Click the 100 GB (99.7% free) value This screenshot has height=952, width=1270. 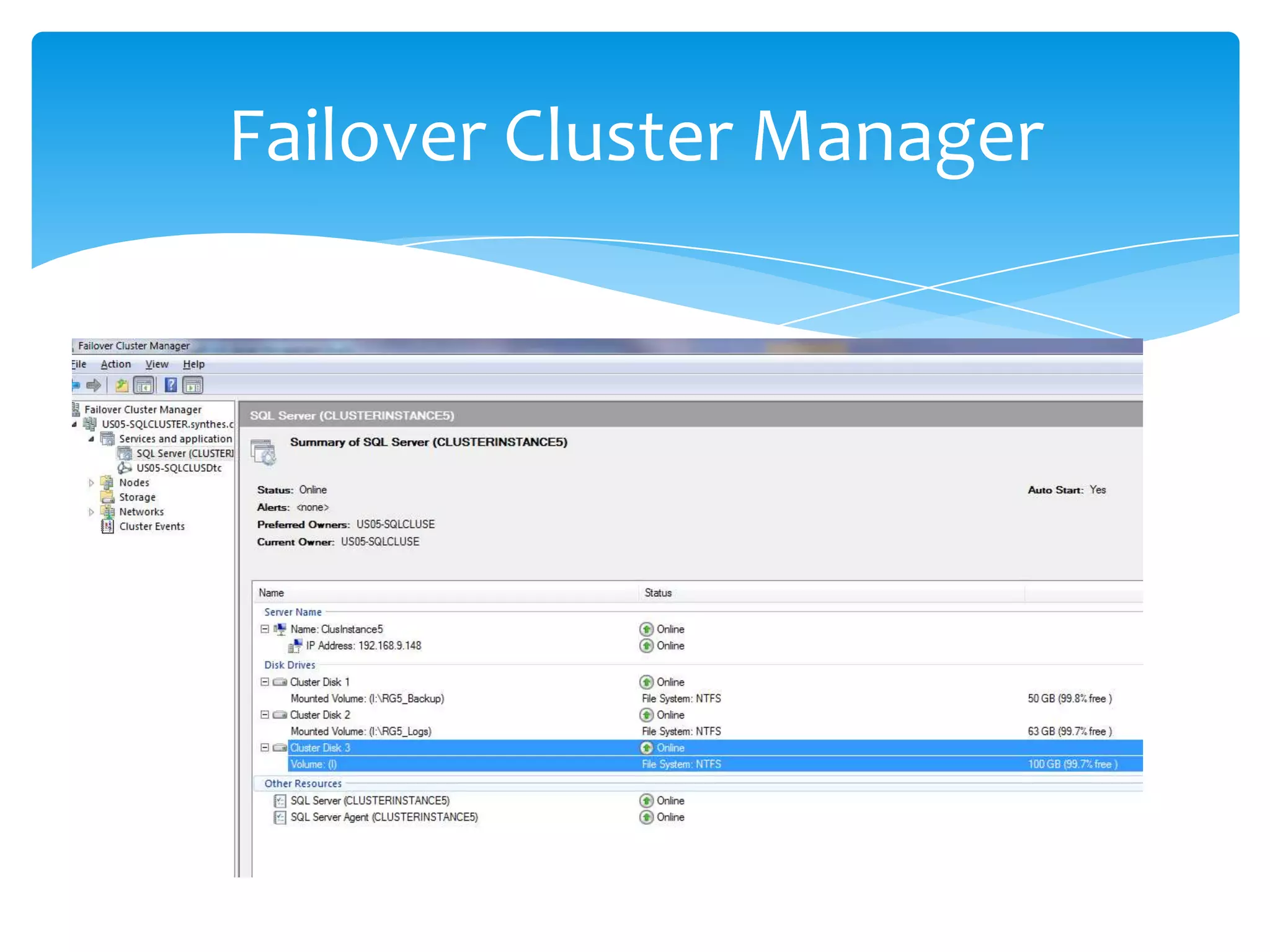pos(1073,764)
